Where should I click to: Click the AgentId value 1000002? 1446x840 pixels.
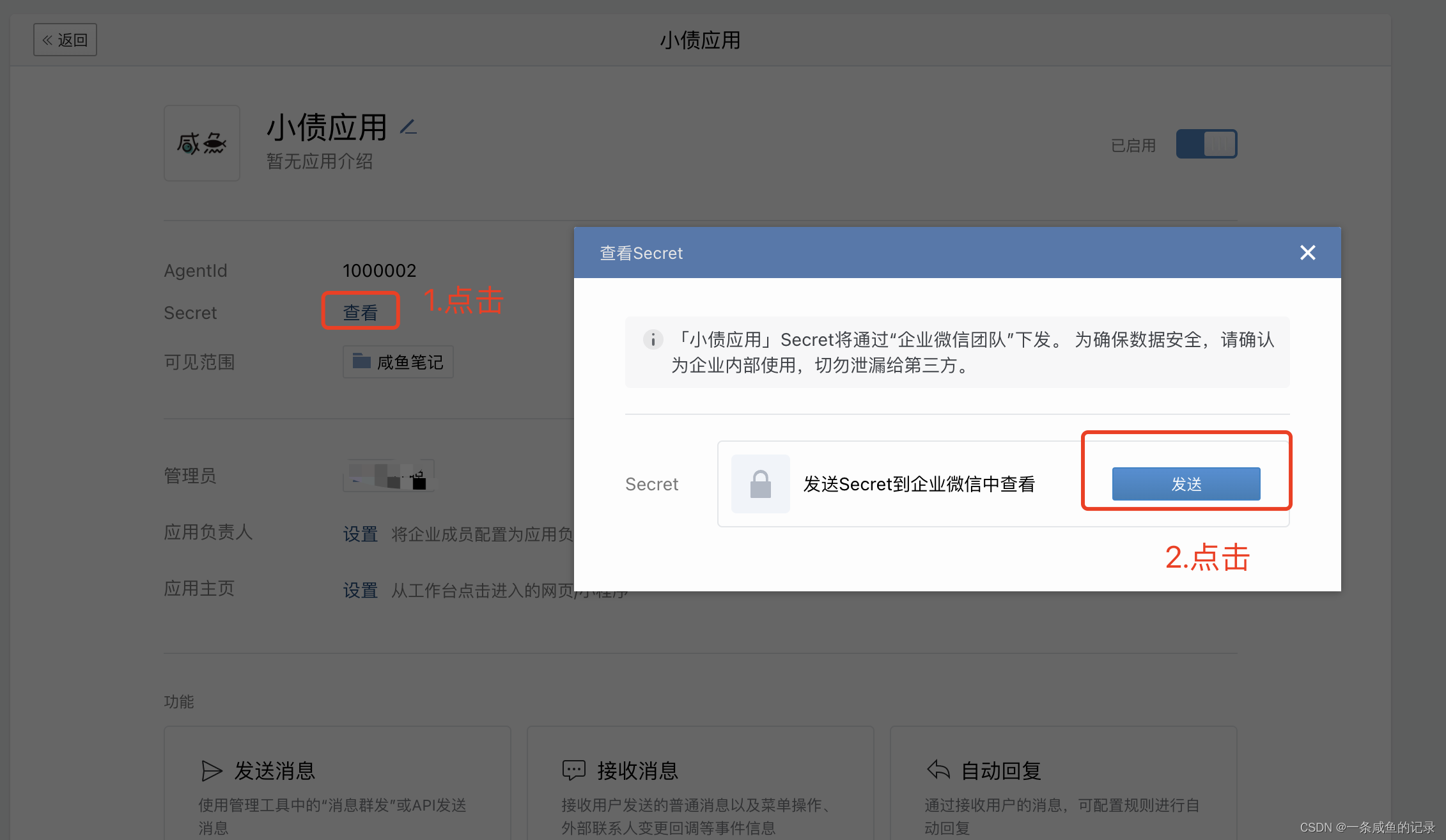(x=379, y=270)
